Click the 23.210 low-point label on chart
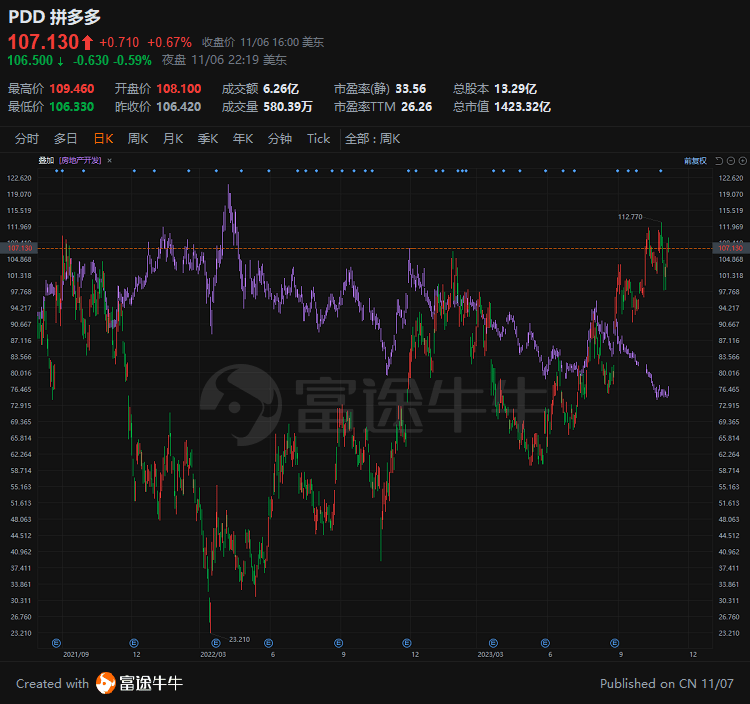750x704 pixels. (x=240, y=639)
